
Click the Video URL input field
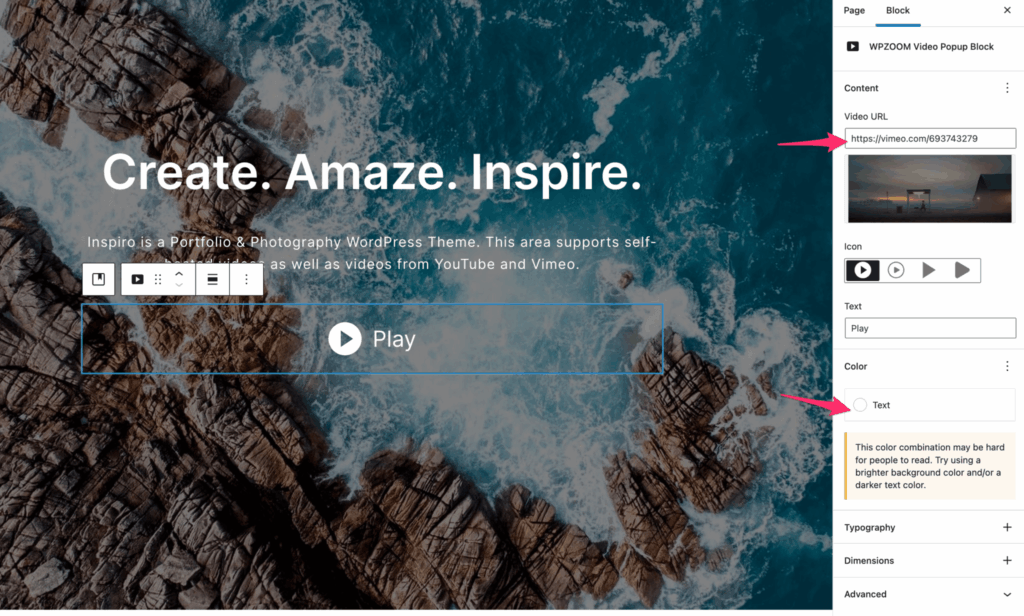tap(930, 138)
